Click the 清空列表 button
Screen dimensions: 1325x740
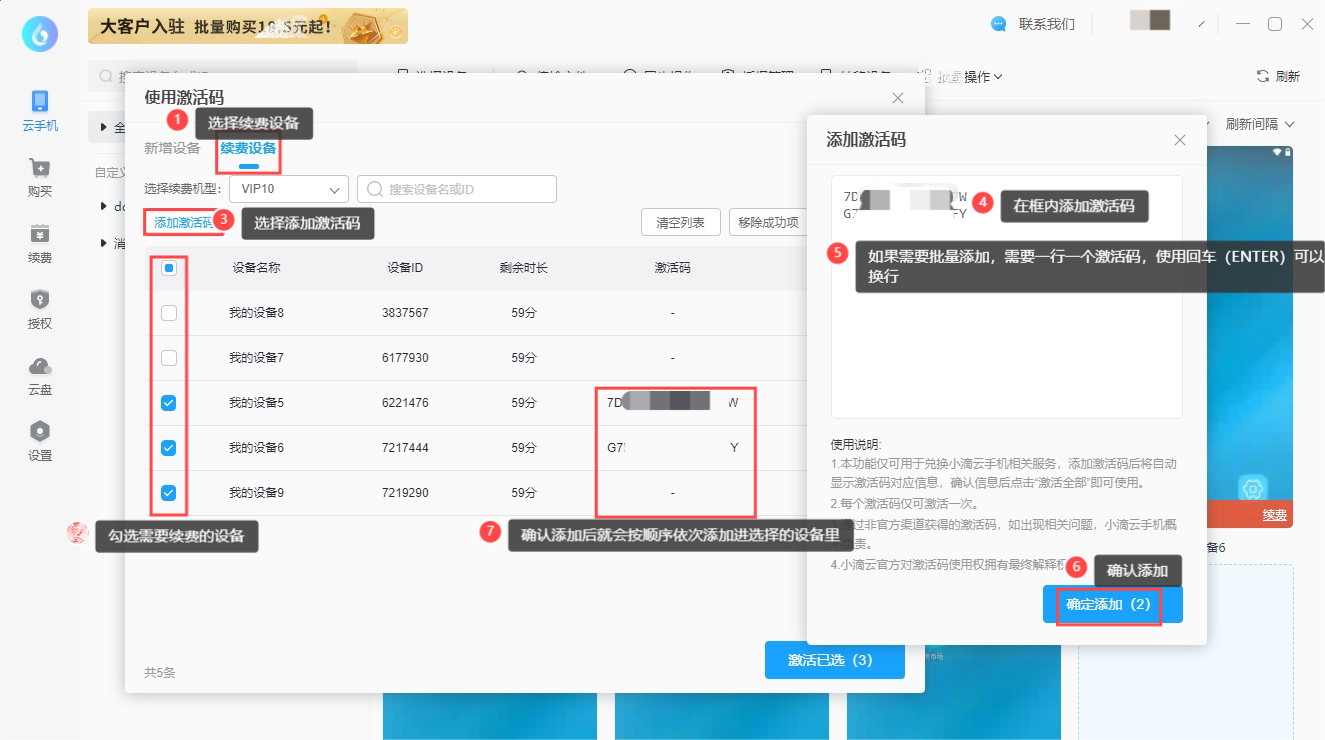point(680,222)
